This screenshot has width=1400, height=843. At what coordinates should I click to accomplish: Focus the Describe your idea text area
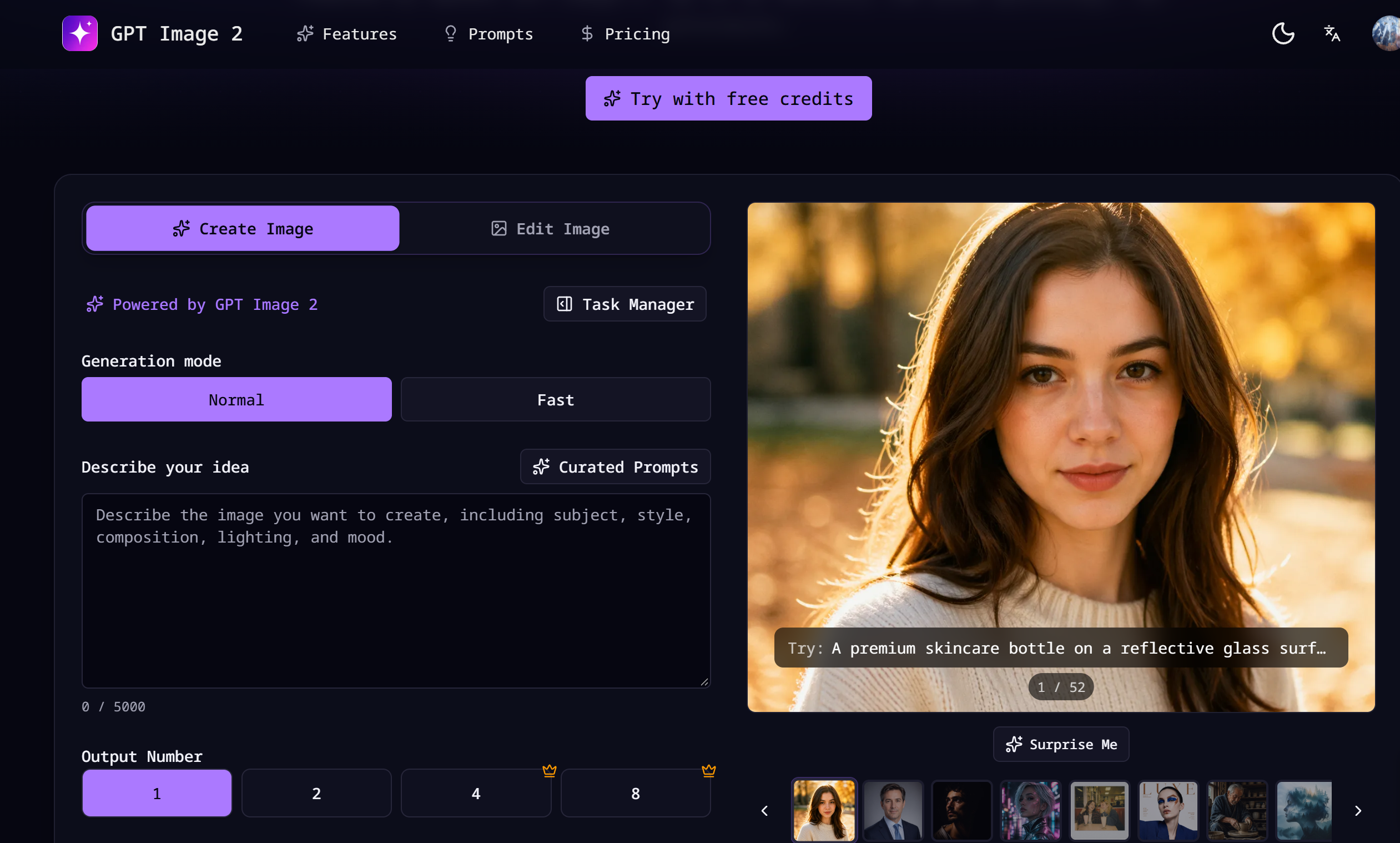click(x=396, y=591)
